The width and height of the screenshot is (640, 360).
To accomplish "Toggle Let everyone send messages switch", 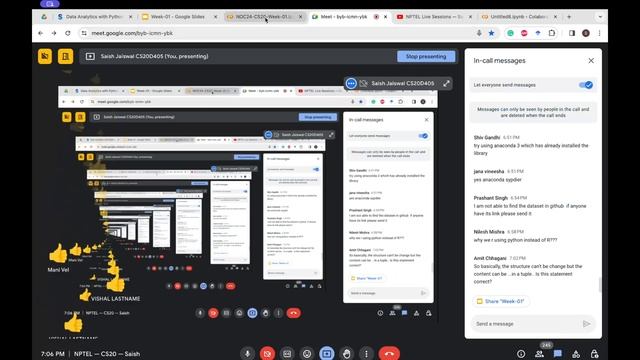I will (x=586, y=85).
